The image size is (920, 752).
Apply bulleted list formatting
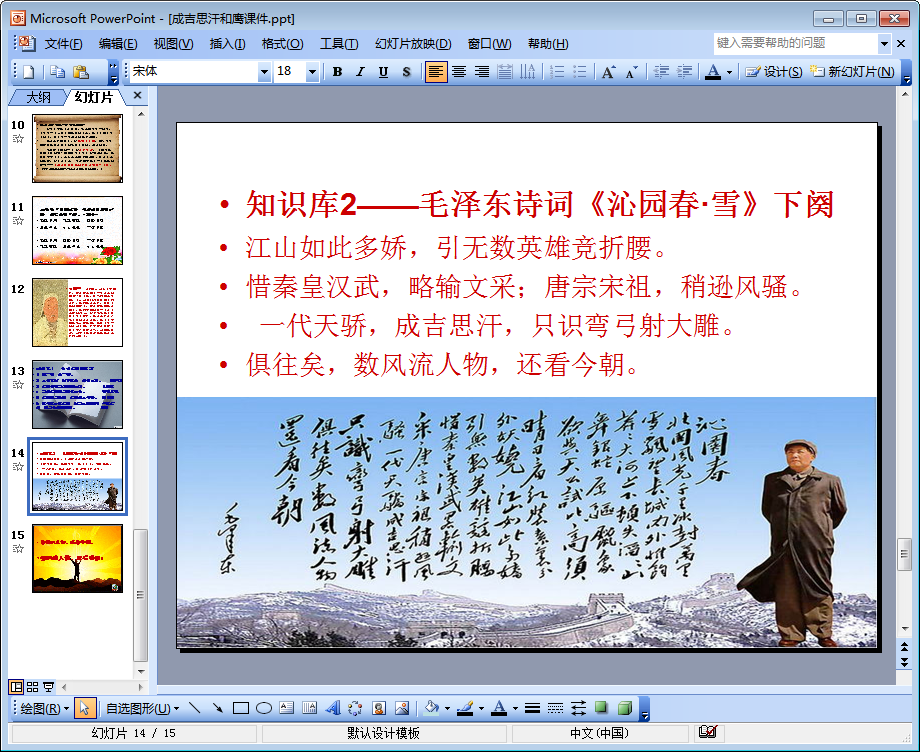click(580, 72)
